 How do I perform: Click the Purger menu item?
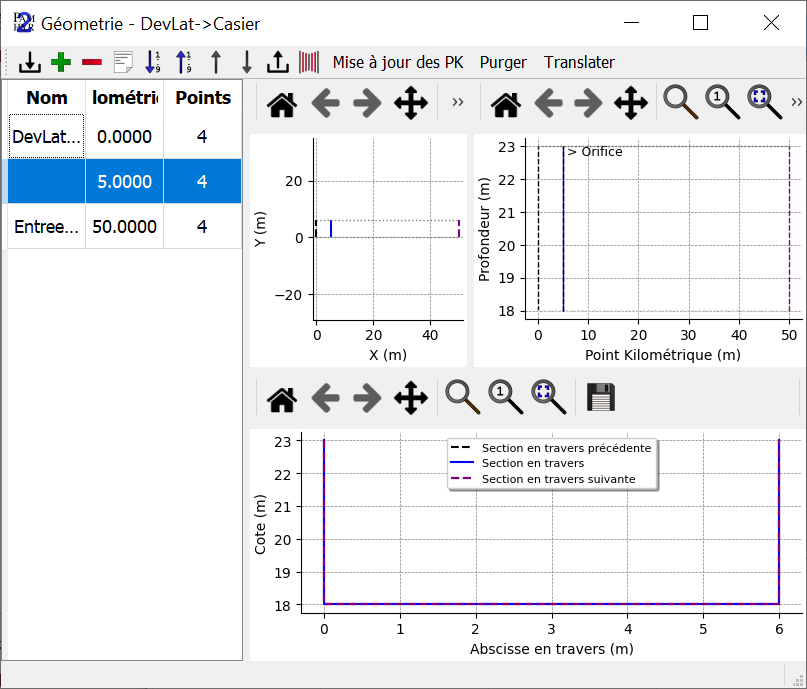(x=503, y=62)
